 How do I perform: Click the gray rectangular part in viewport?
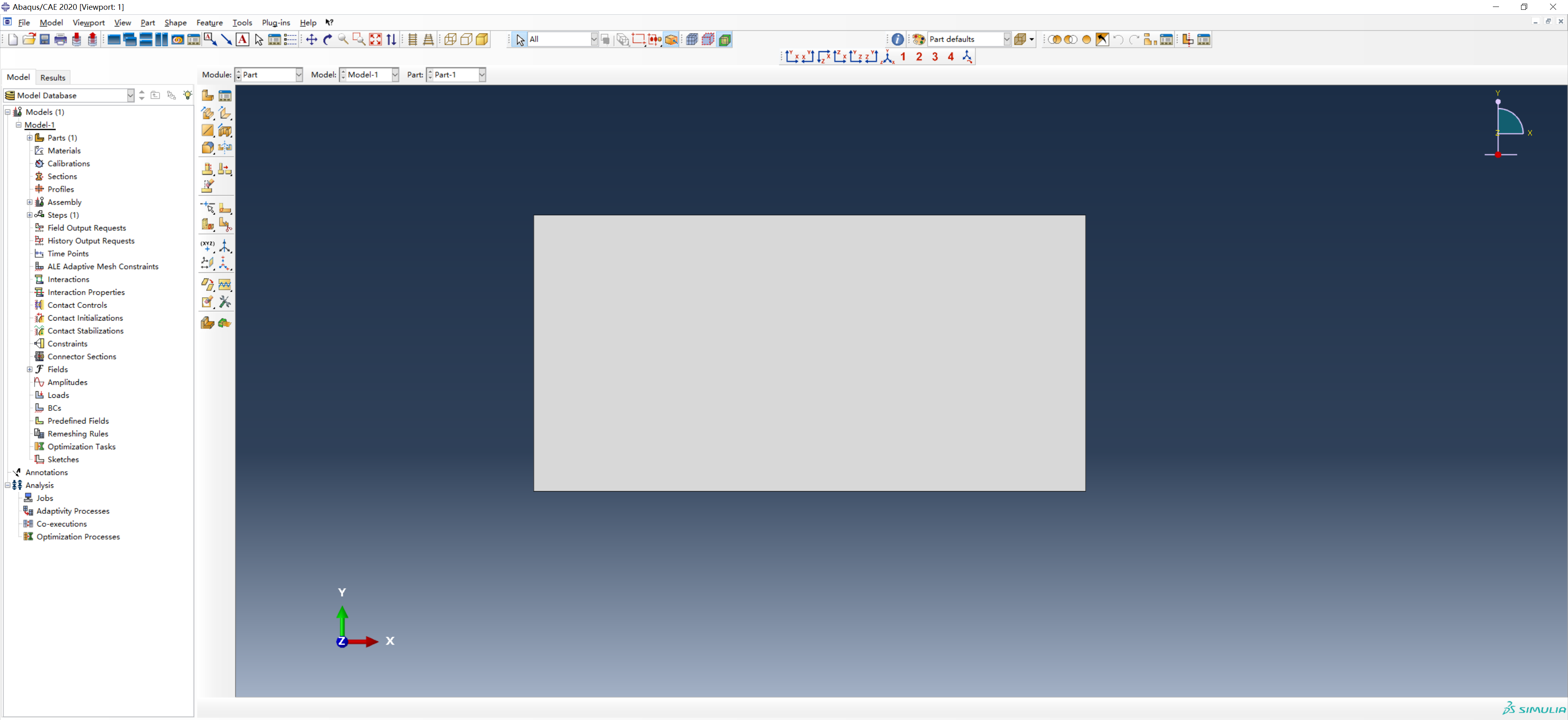point(810,353)
